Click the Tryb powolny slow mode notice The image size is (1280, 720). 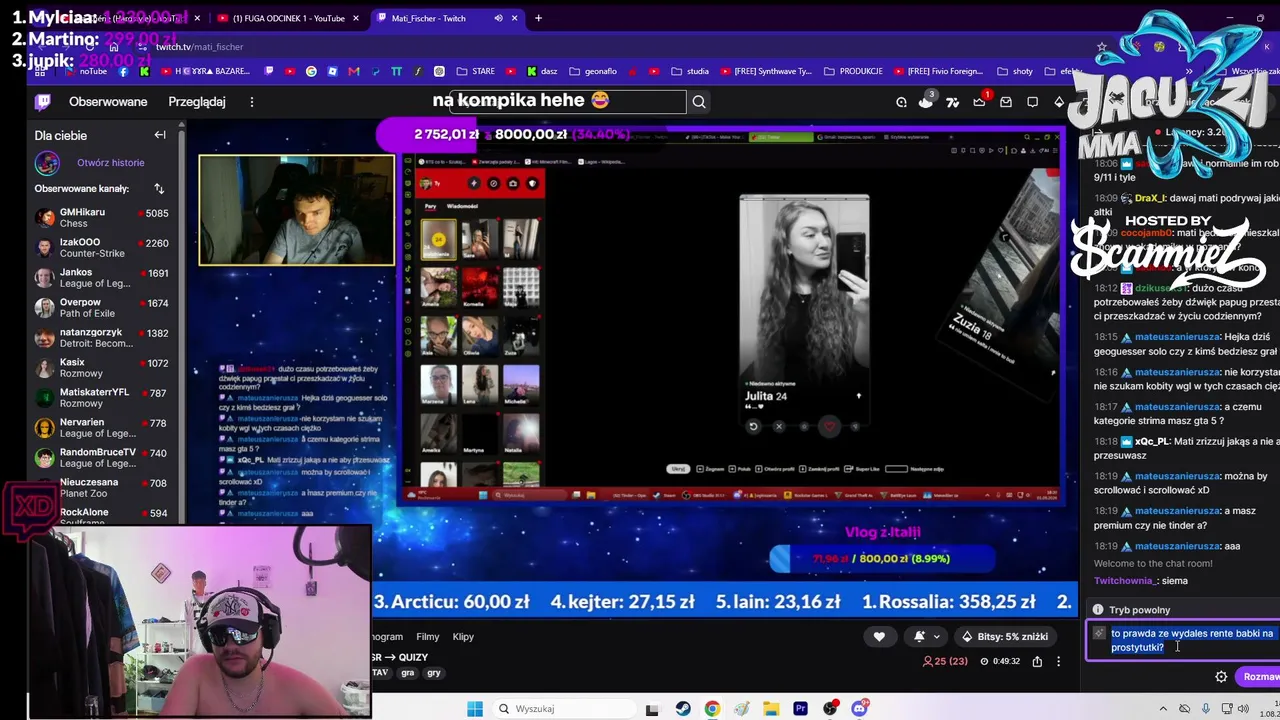1139,610
